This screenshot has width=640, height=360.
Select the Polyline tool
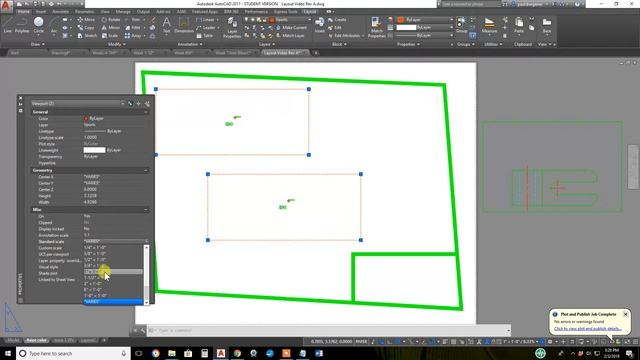point(22,25)
